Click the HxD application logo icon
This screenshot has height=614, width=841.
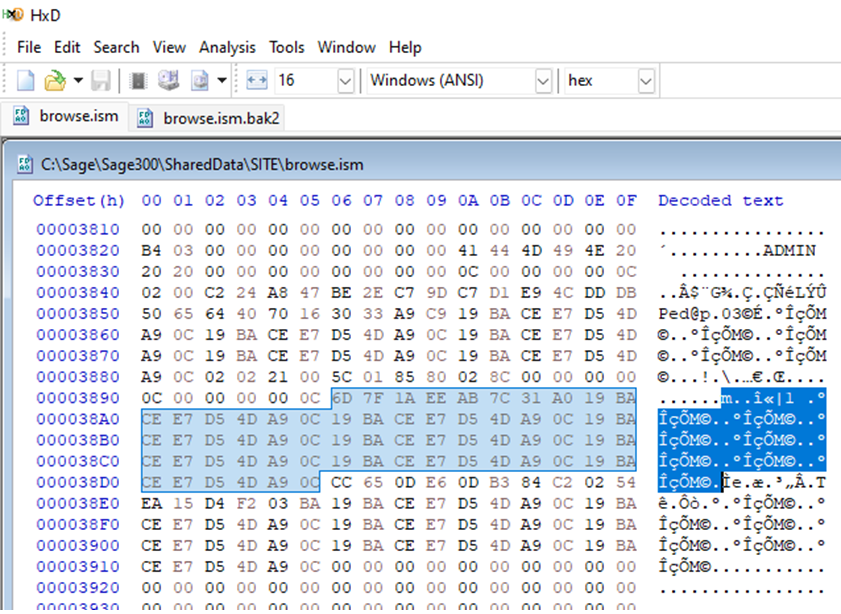pos(13,15)
